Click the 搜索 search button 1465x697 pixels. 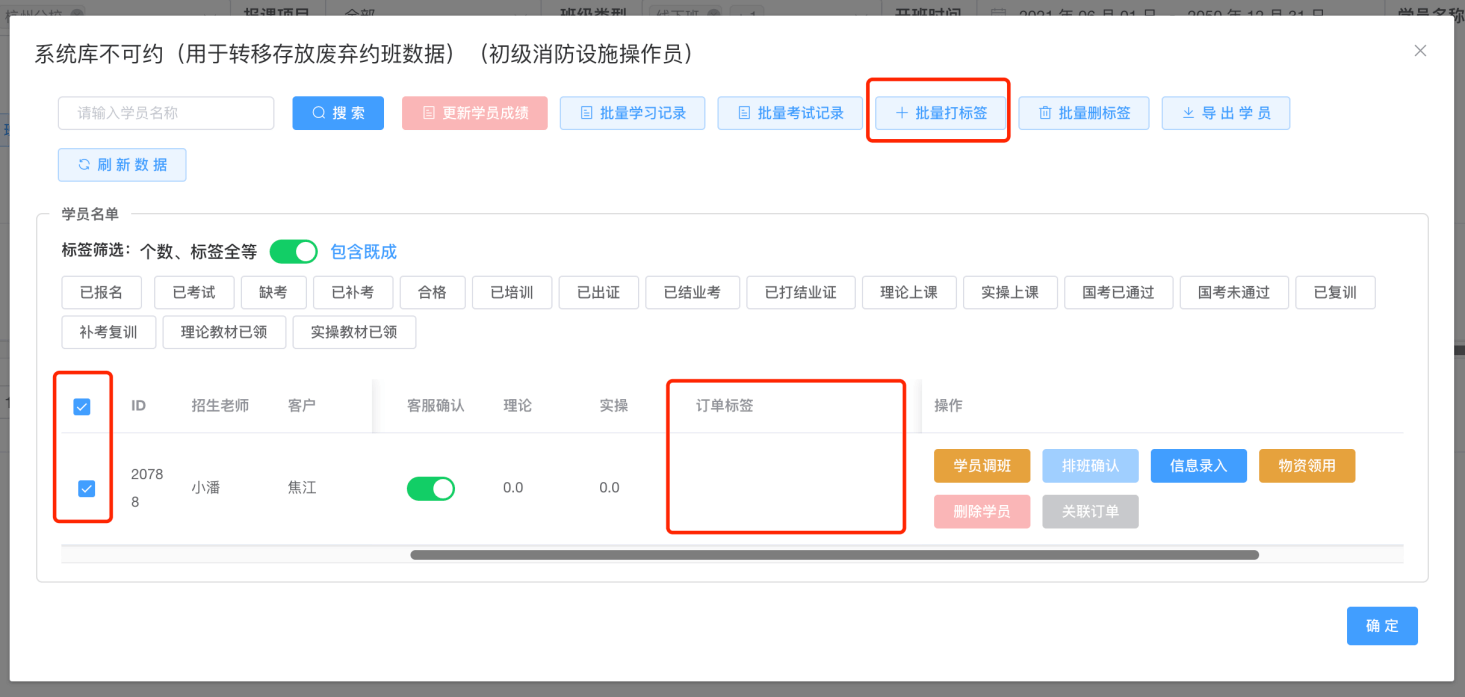click(338, 113)
